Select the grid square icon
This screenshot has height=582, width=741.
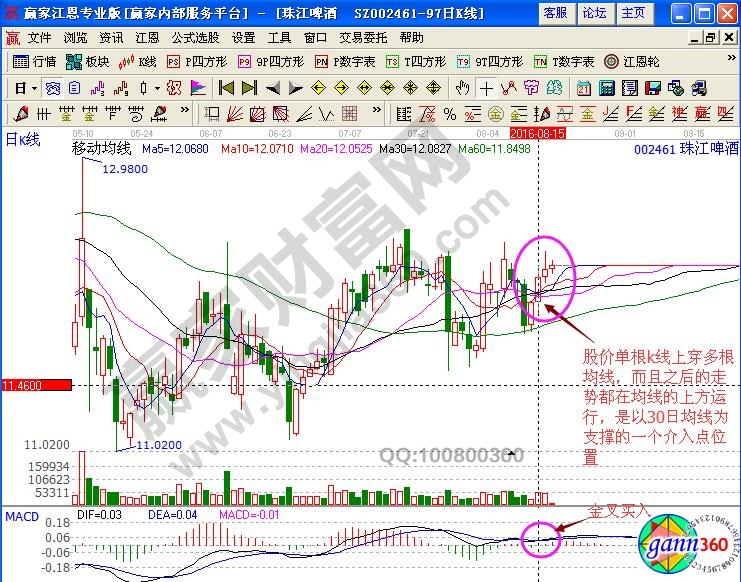350,114
